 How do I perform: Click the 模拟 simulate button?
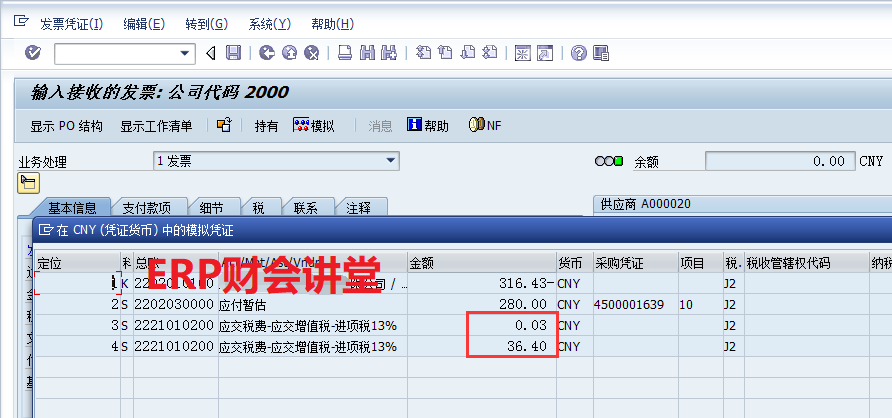pos(313,126)
